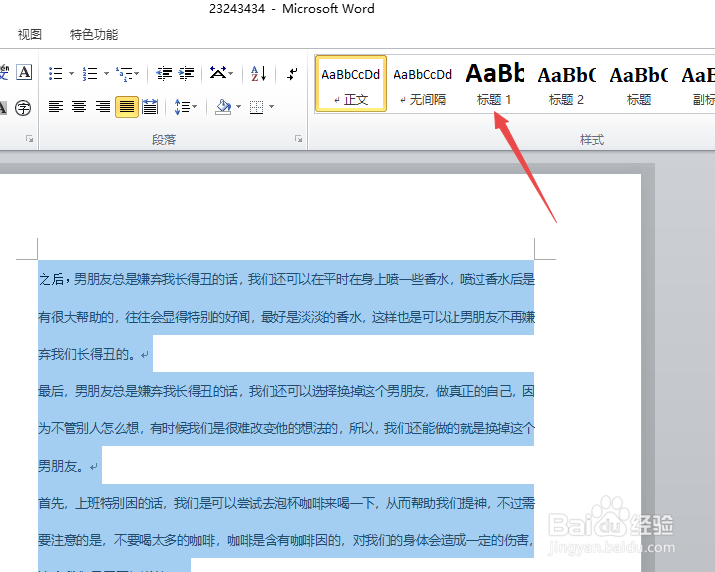Screen dimensions: 715x572
Task: Toggle justify alignment button
Action: pos(127,107)
